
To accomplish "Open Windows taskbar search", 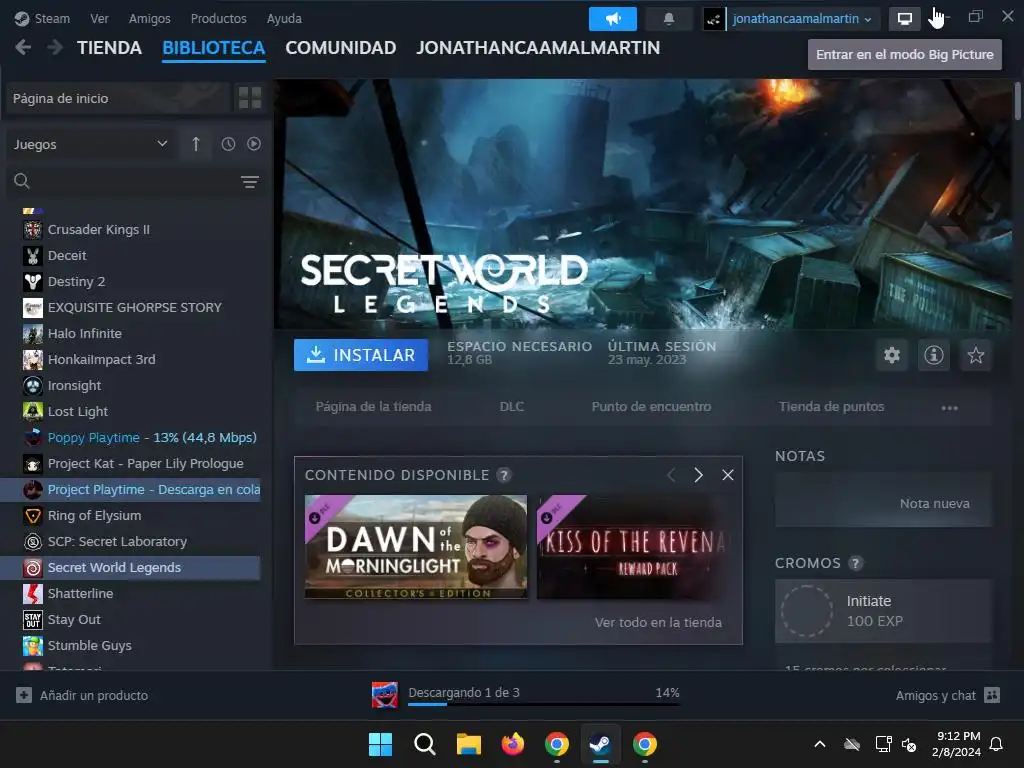I will click(x=424, y=744).
